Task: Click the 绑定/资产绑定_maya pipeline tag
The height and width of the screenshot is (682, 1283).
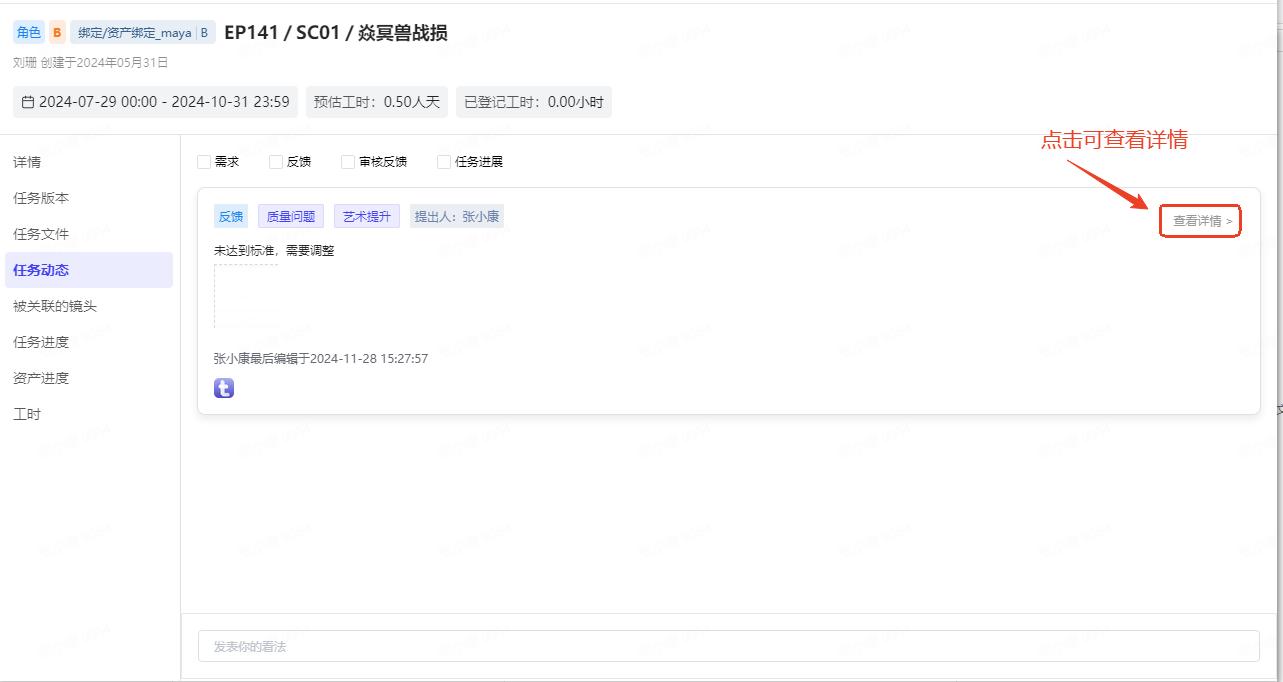Action: click(x=134, y=33)
